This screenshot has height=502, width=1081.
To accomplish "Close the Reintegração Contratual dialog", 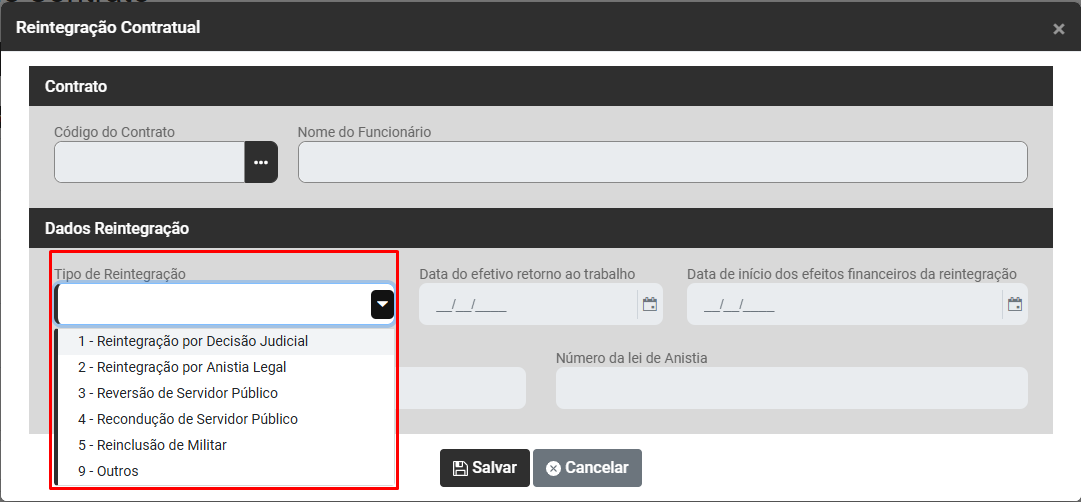I will (1058, 29).
